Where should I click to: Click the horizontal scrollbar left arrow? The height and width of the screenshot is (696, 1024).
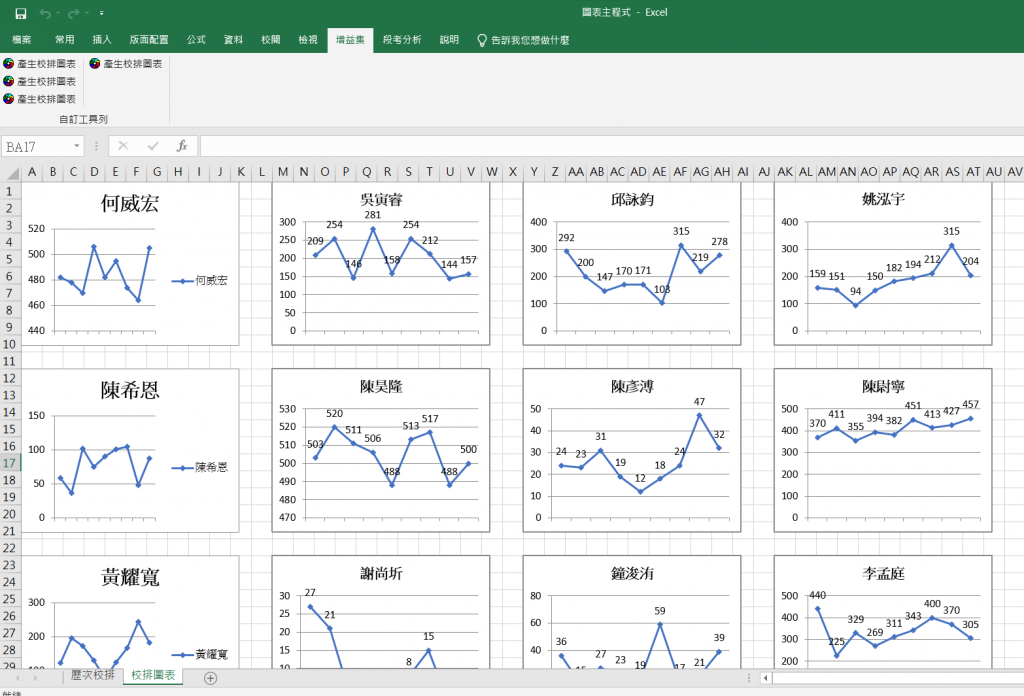point(765,678)
